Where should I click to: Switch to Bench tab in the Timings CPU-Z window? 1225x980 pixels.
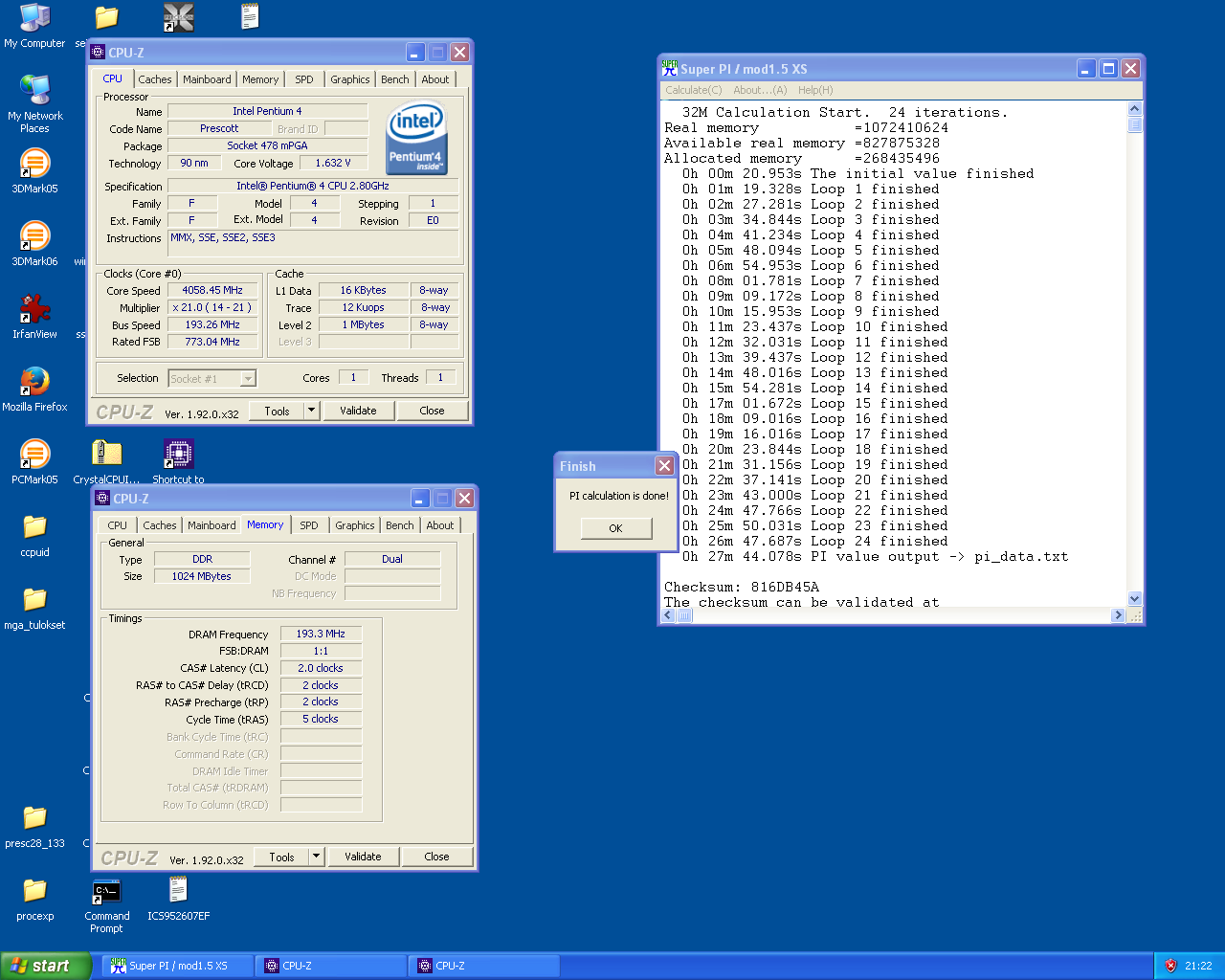click(400, 525)
